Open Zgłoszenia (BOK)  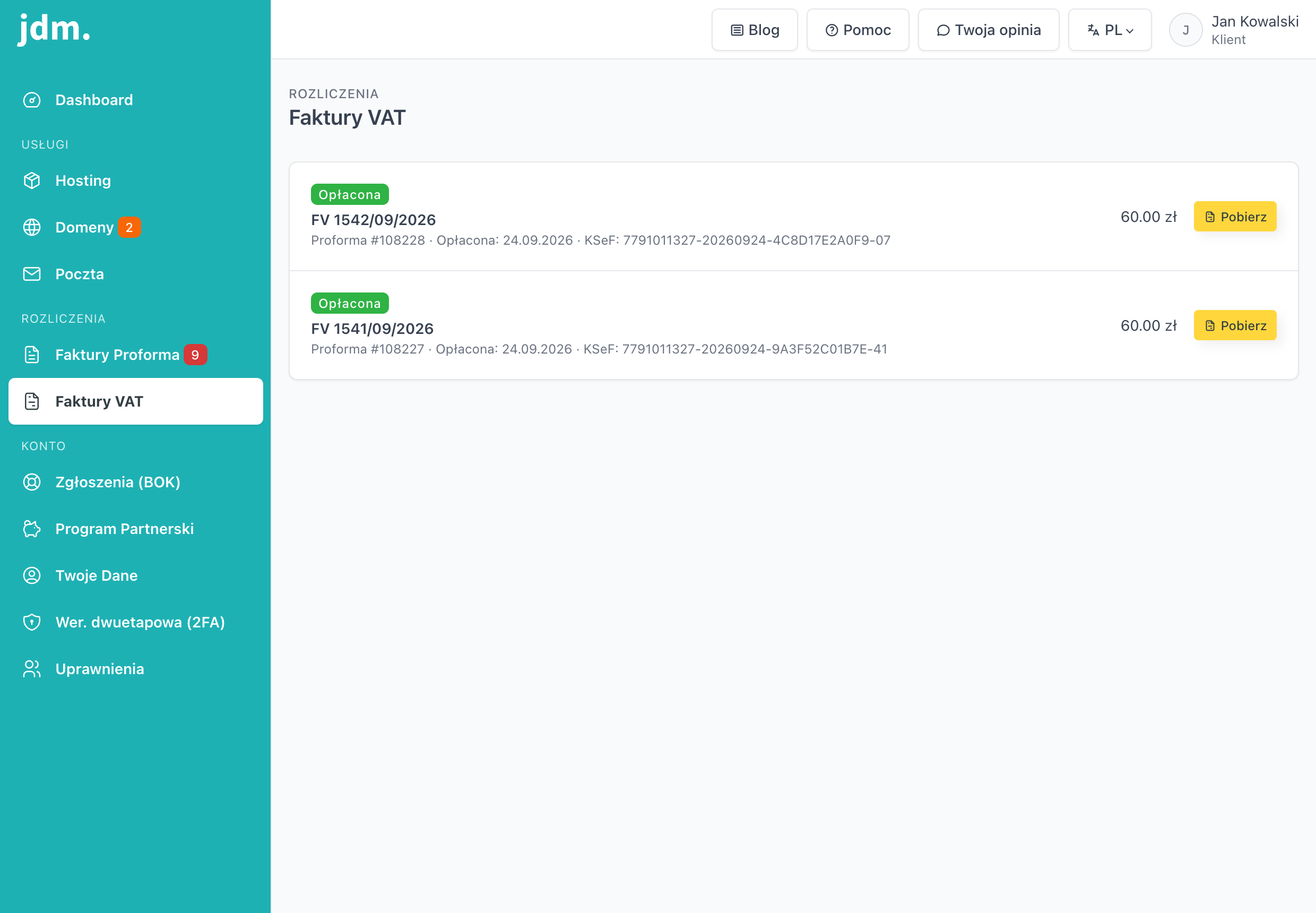point(135,482)
